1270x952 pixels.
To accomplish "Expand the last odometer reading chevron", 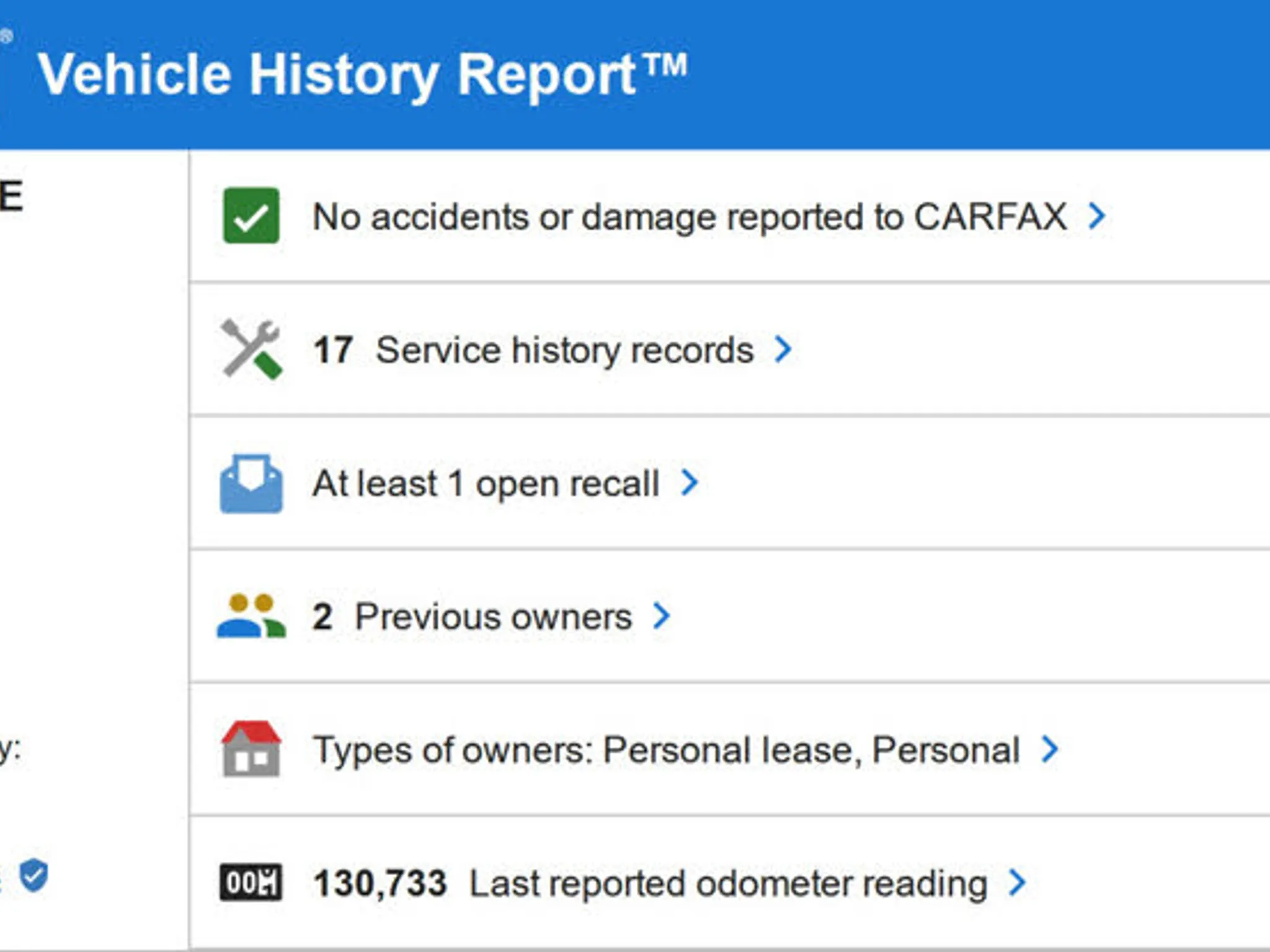I will pos(1017,882).
